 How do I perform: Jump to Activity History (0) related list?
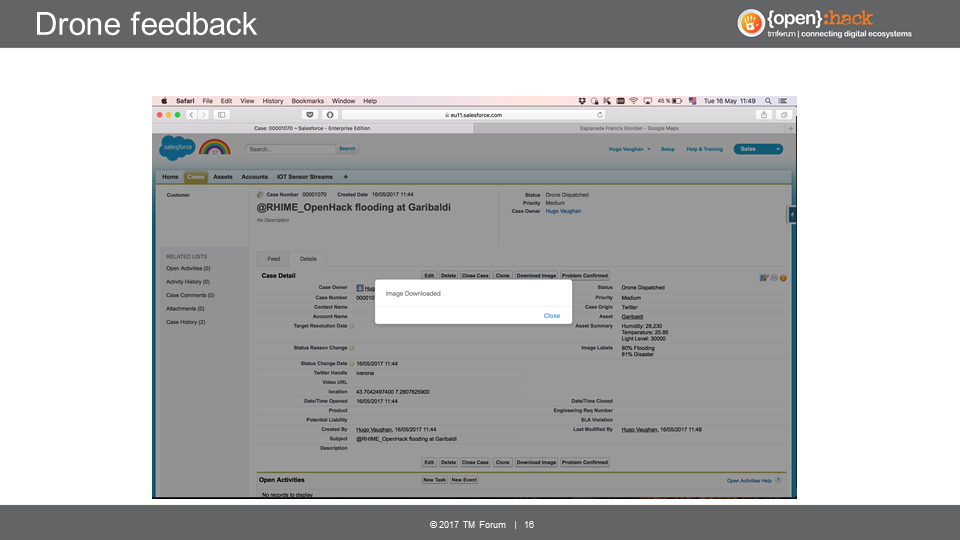[187, 282]
